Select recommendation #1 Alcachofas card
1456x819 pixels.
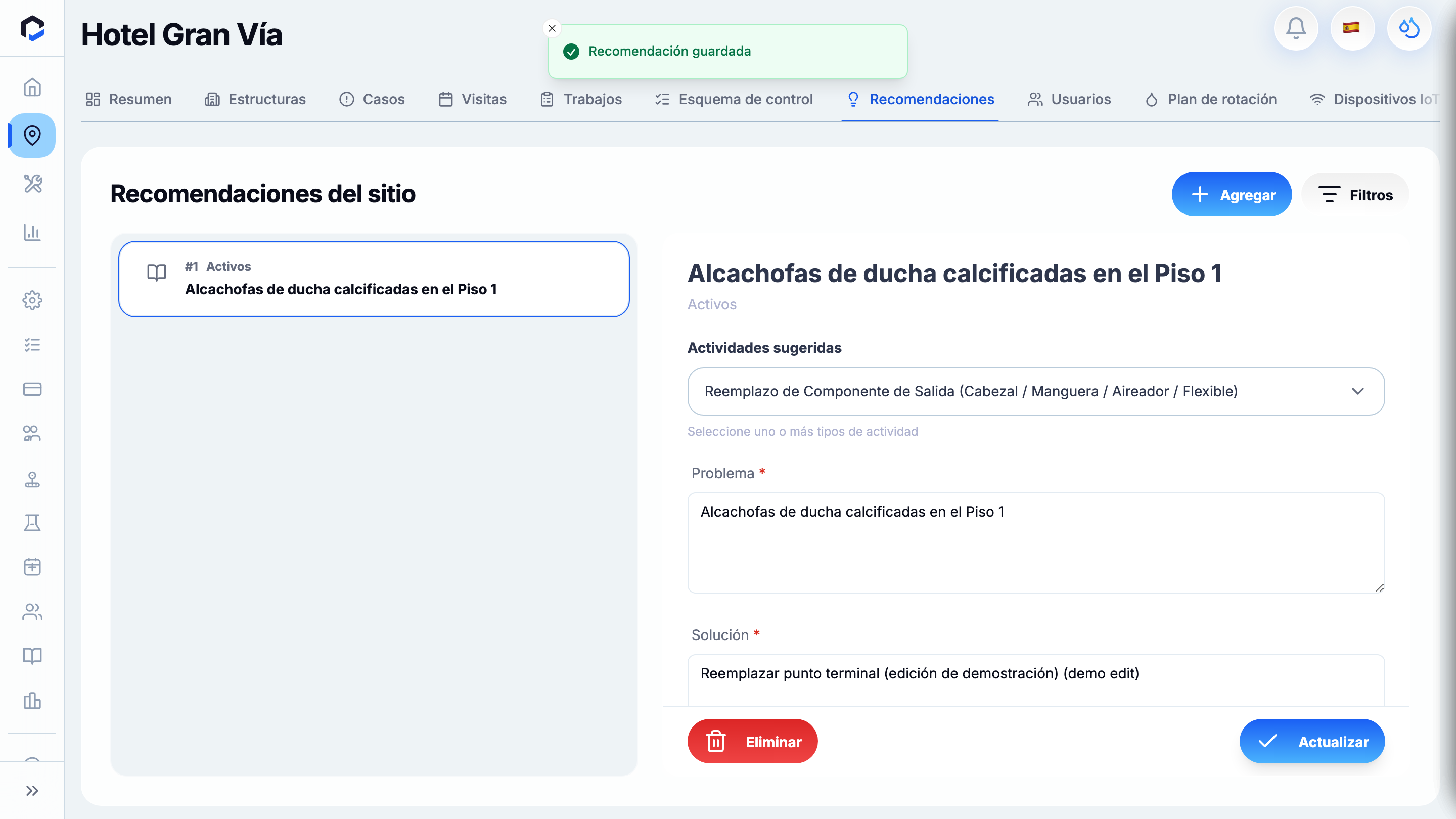[374, 279]
